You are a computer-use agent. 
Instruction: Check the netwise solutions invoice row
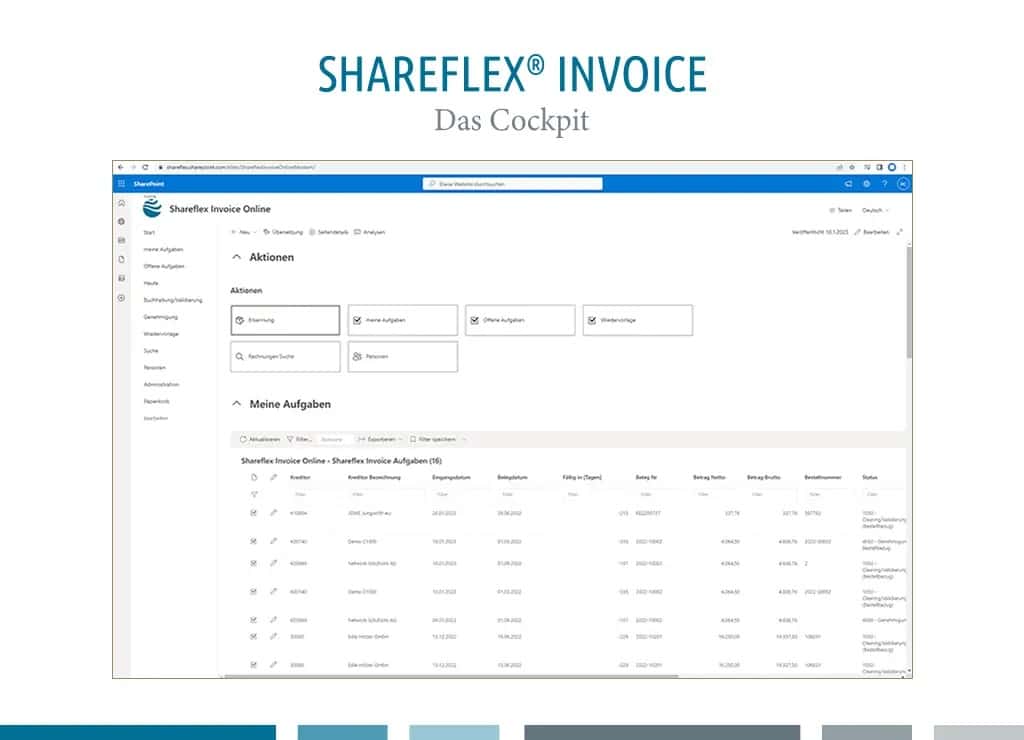[x=253, y=563]
